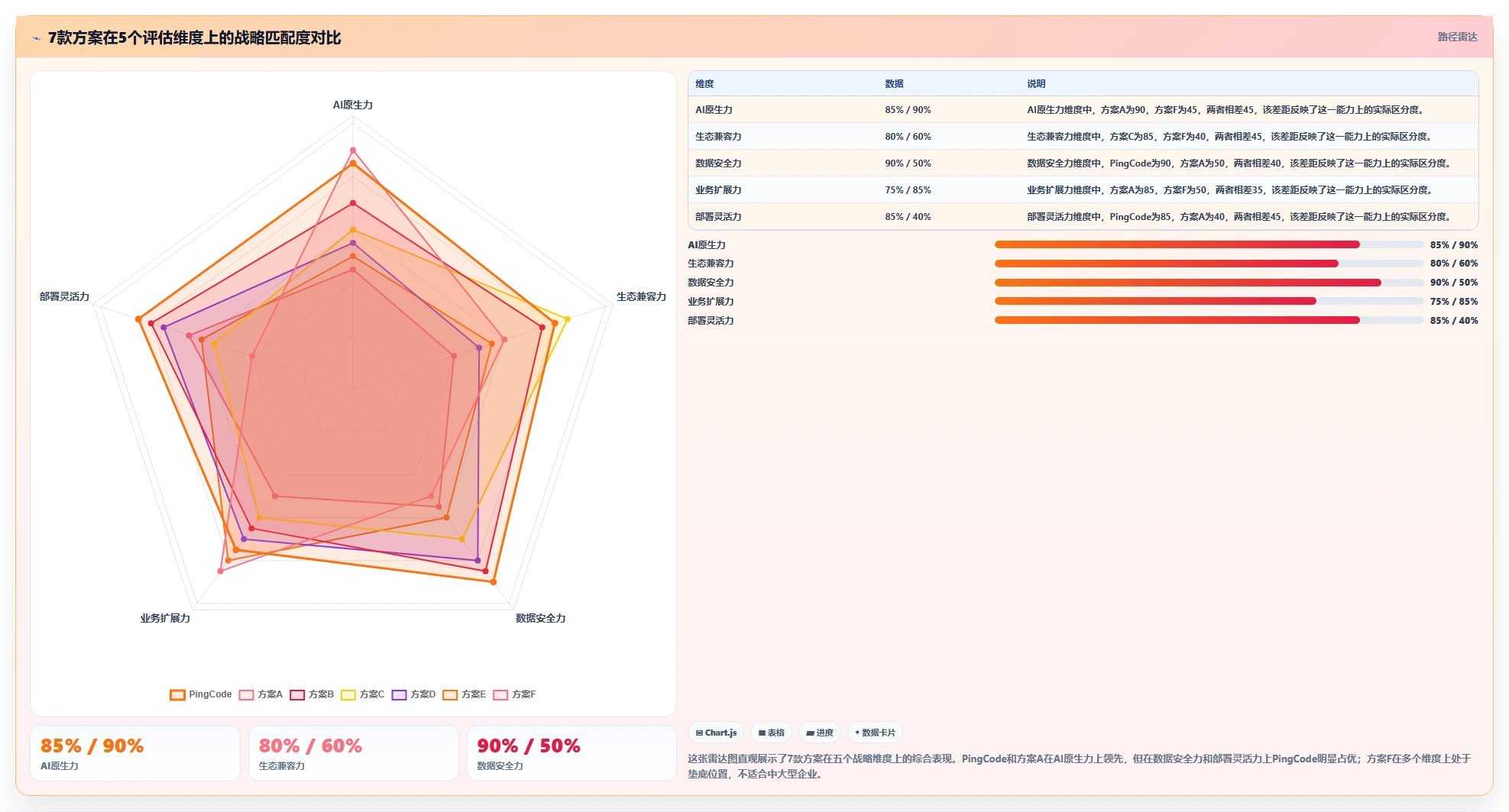Click the 路径雷达 label in header
This screenshot has height=812, width=1509.
click(x=1457, y=37)
